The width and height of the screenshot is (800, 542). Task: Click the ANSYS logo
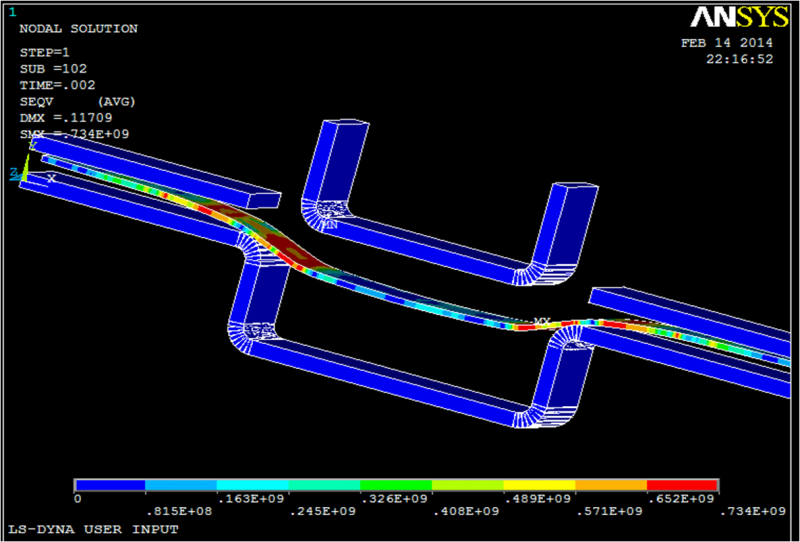(x=739, y=17)
